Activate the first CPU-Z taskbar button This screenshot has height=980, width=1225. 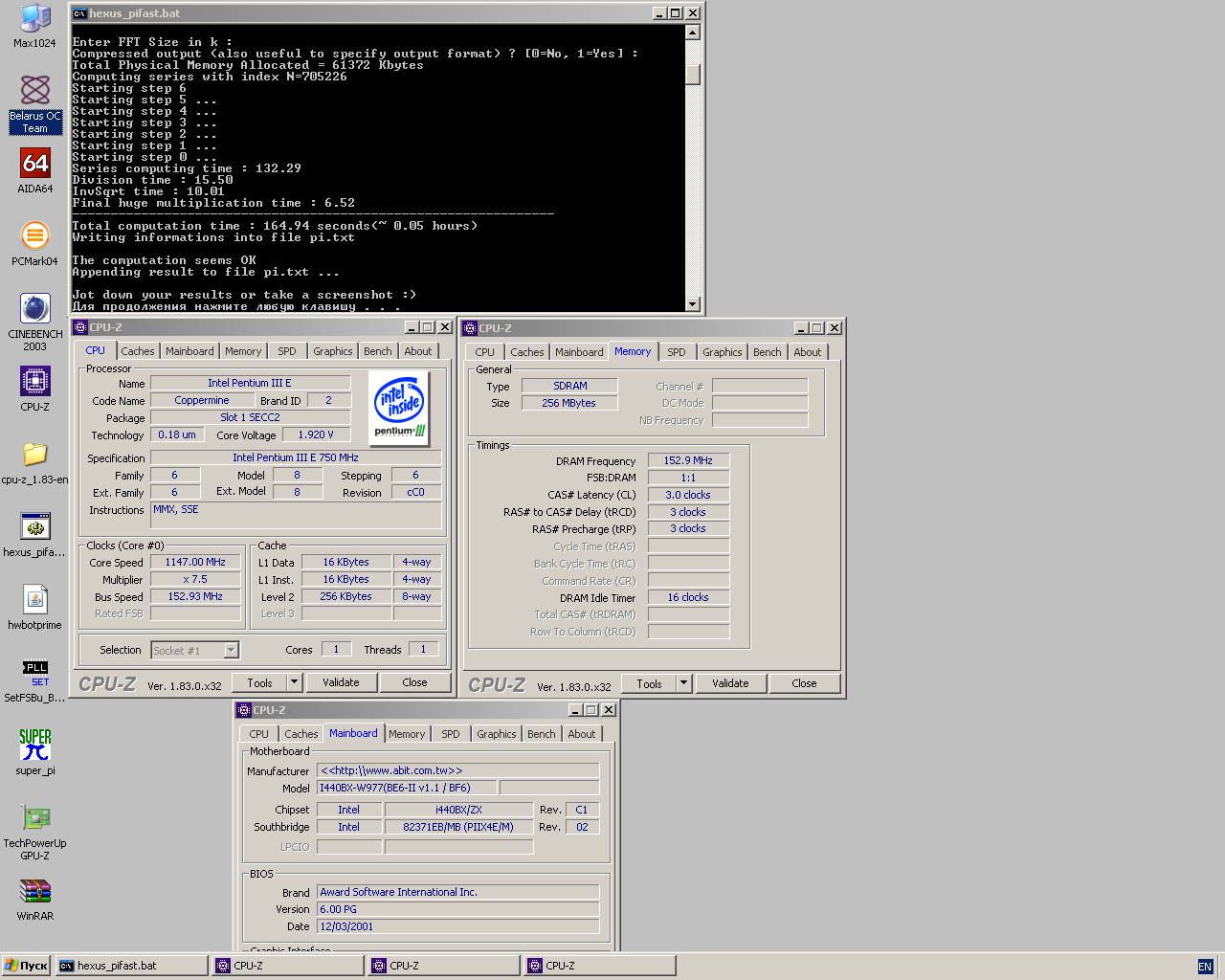click(288, 966)
